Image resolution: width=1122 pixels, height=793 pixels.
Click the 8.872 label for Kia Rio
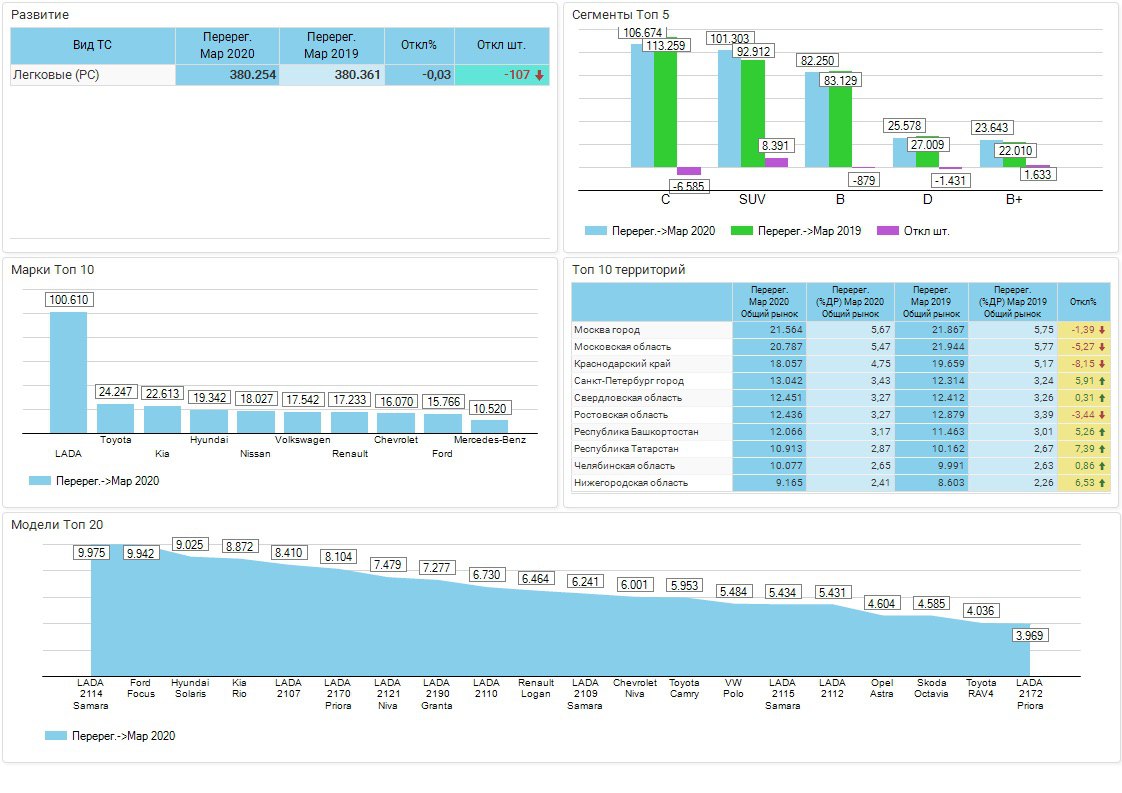tap(239, 547)
